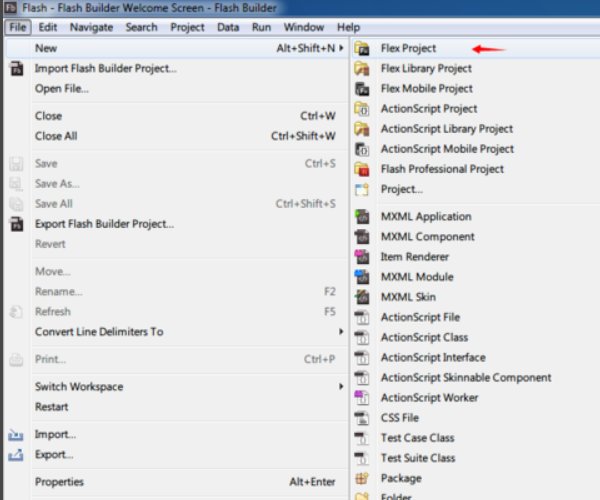
Task: Click the Import Flash Builder Project icon
Action: pos(16,68)
